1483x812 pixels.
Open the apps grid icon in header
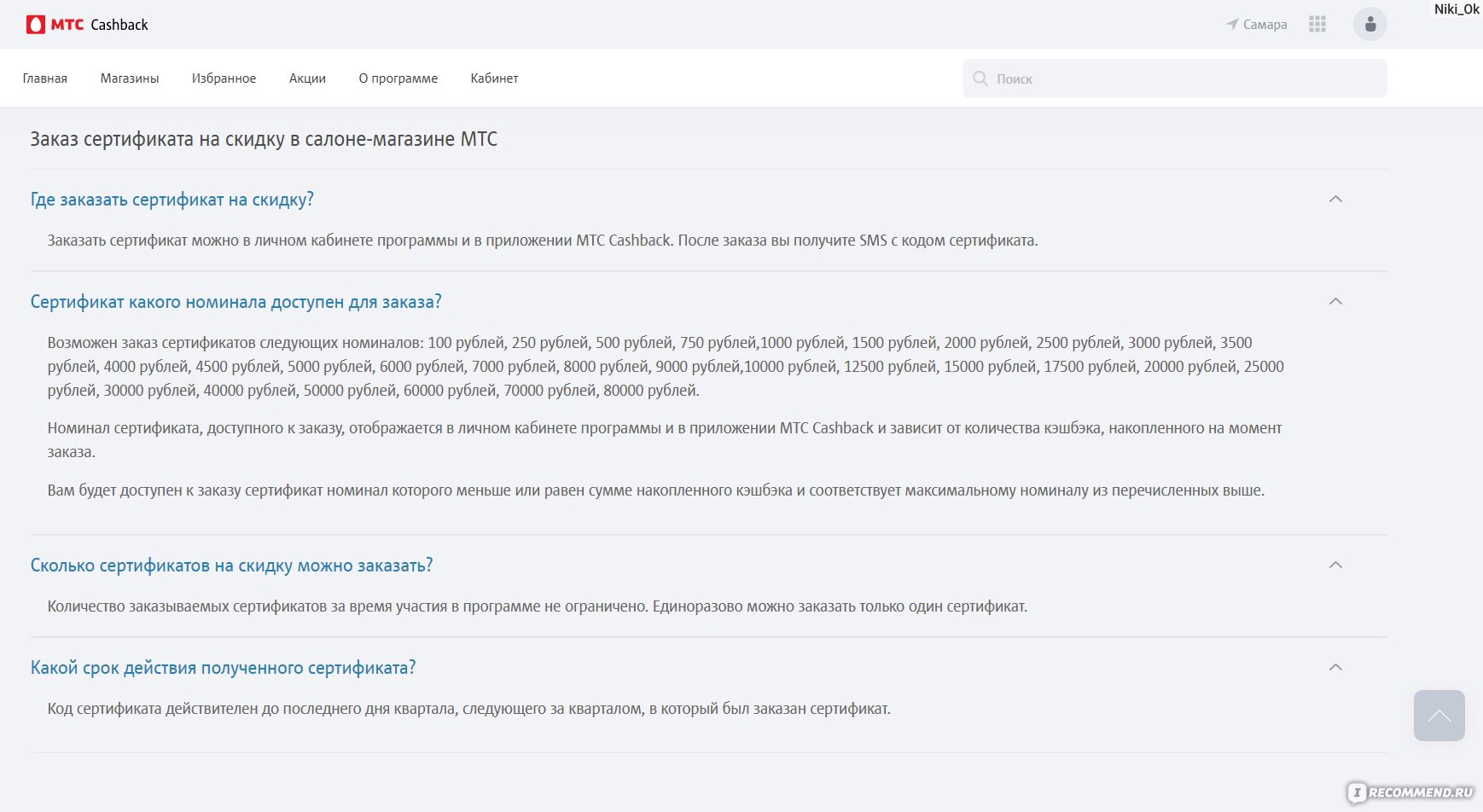pyautogui.click(x=1317, y=25)
